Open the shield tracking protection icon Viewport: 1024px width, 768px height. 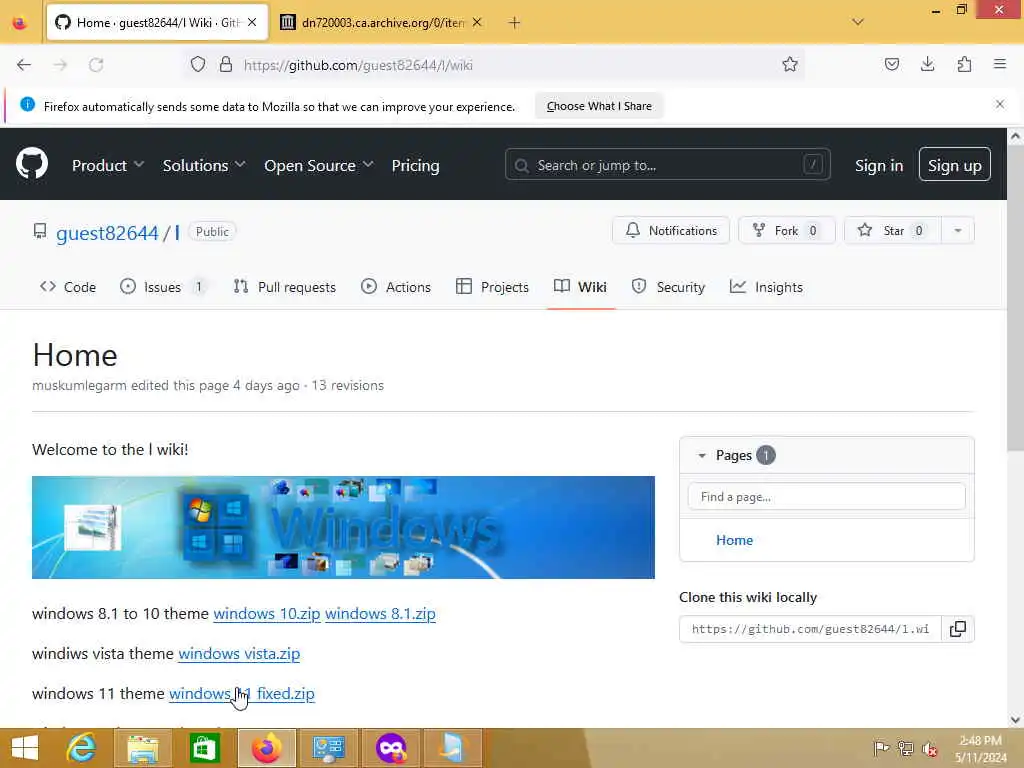198,64
